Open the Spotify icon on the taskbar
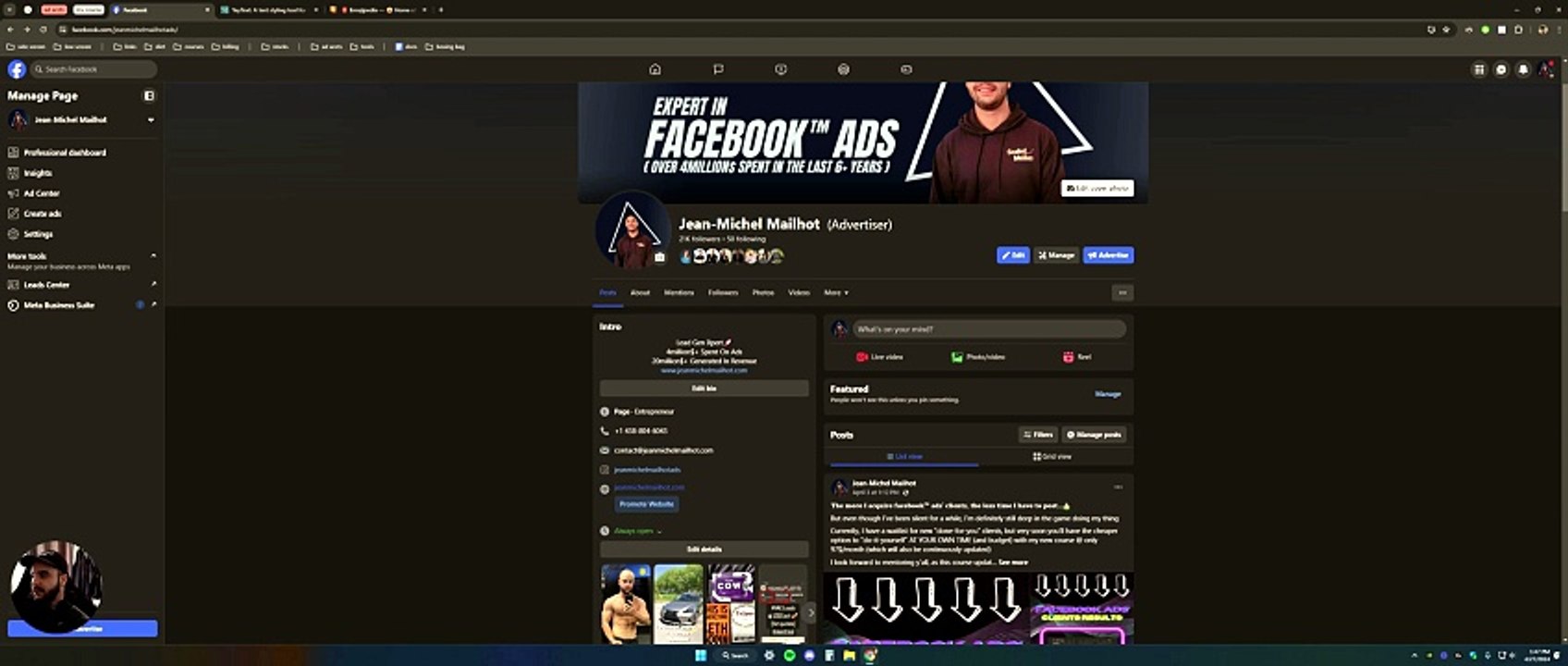This screenshot has height=666, width=1568. (789, 655)
